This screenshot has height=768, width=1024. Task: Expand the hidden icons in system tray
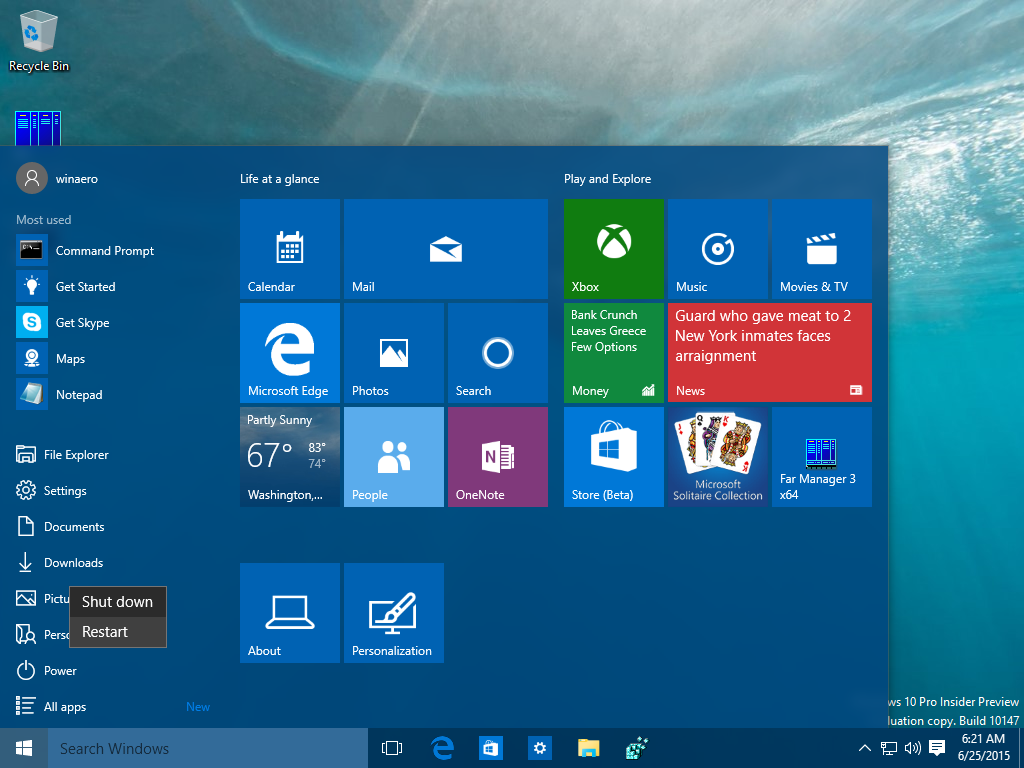[x=864, y=747]
